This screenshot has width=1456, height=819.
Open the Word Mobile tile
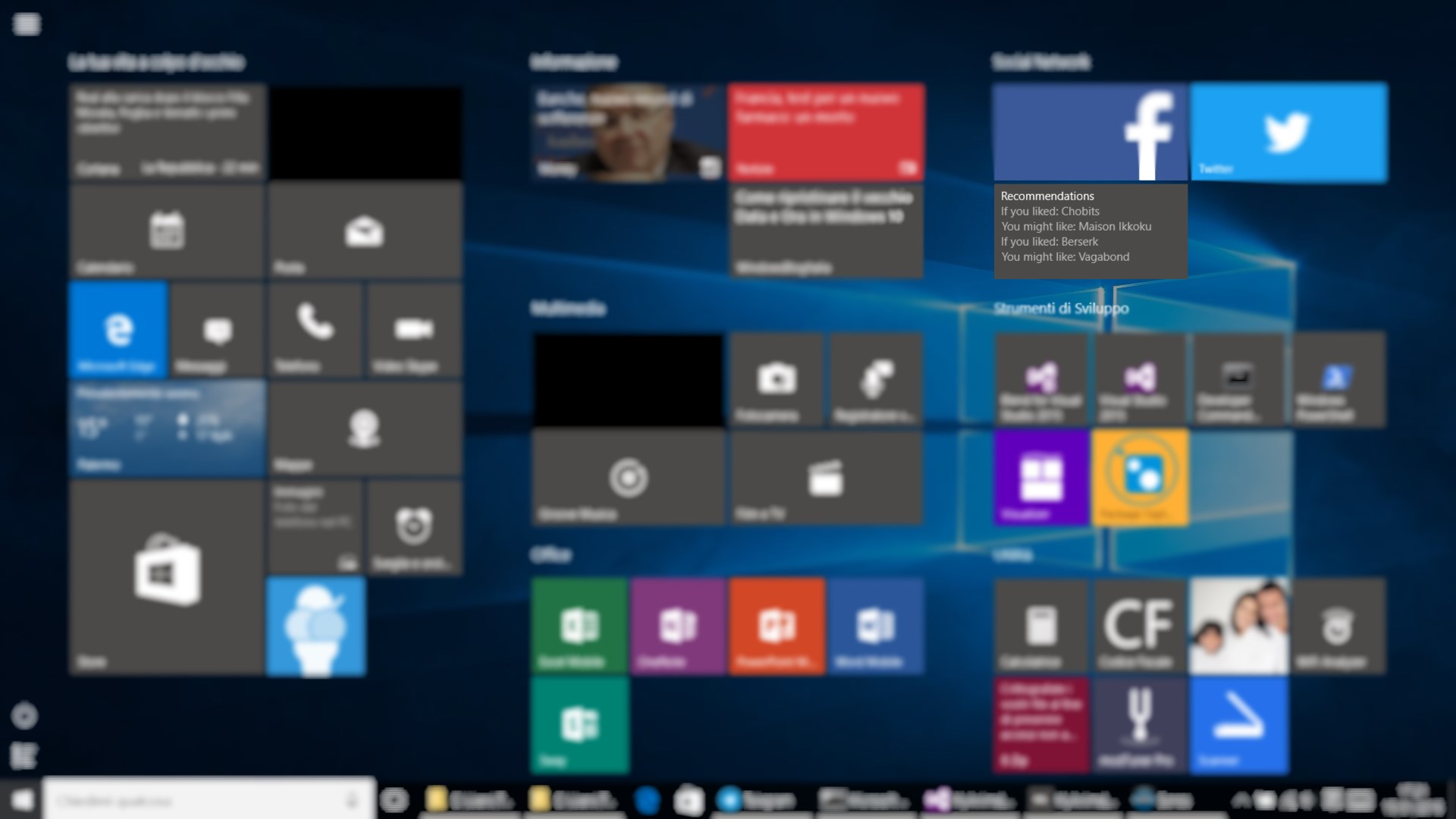click(x=876, y=626)
